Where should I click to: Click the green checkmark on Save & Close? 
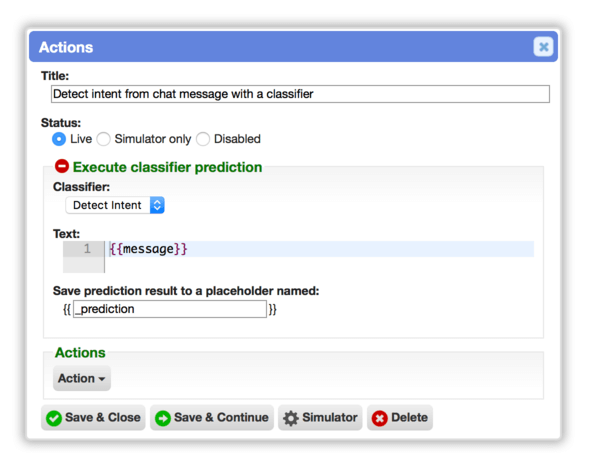(54, 418)
